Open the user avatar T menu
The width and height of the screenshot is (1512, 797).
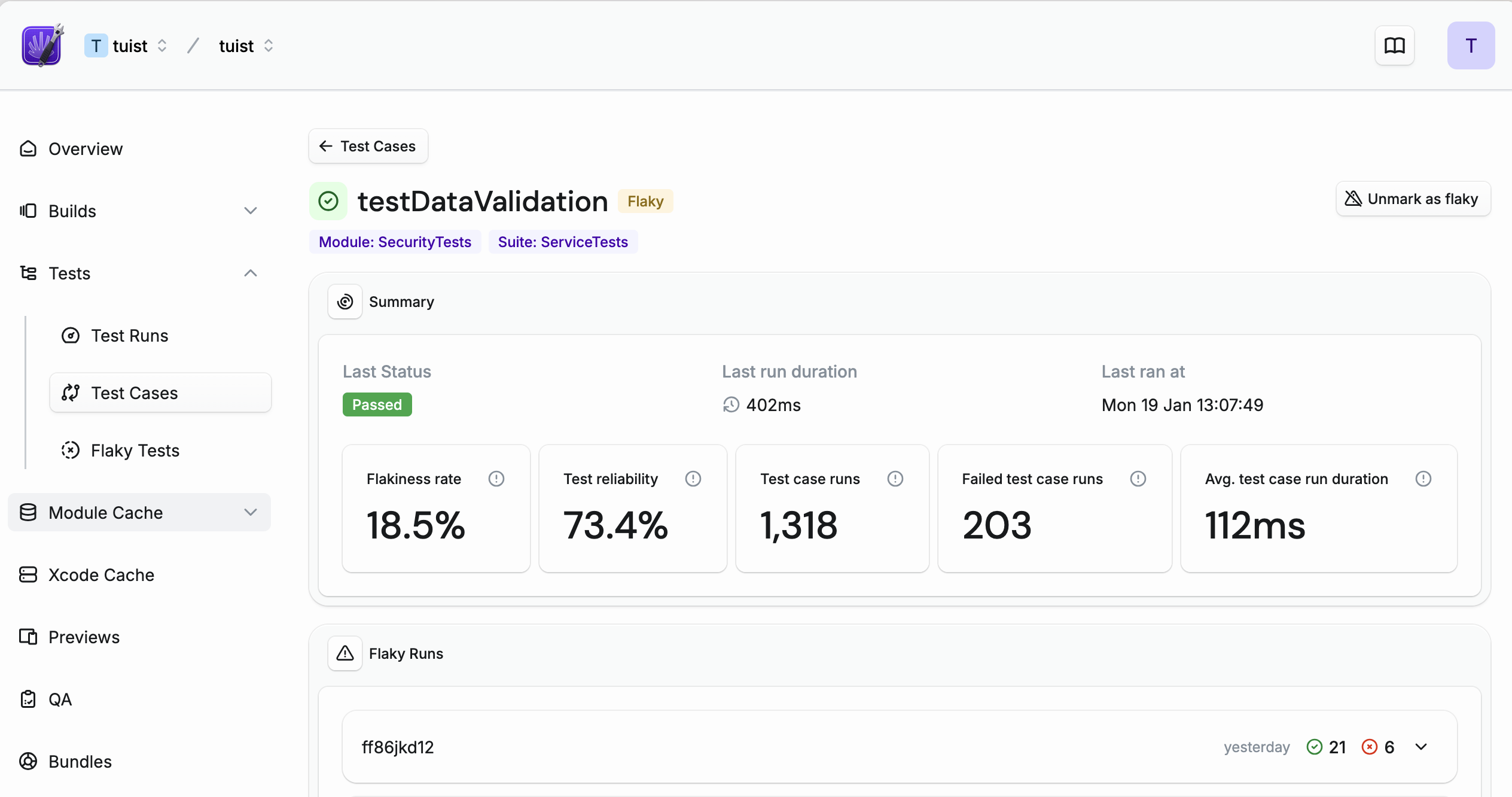[x=1470, y=45]
